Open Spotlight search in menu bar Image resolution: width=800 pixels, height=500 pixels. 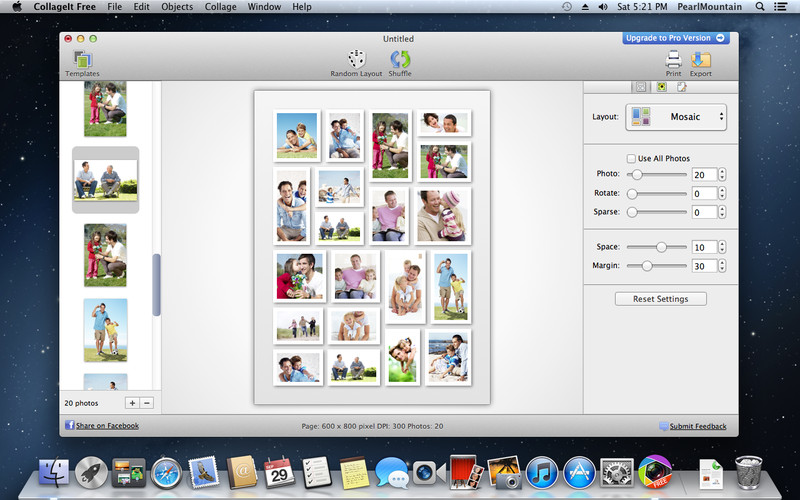pos(760,7)
